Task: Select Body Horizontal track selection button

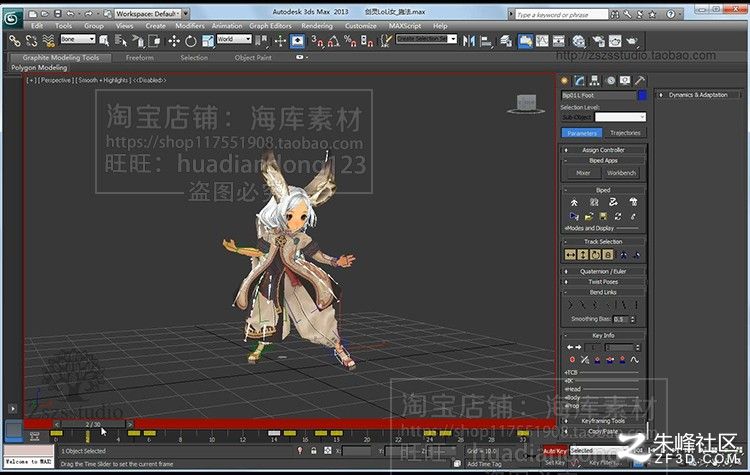Action: tap(570, 255)
